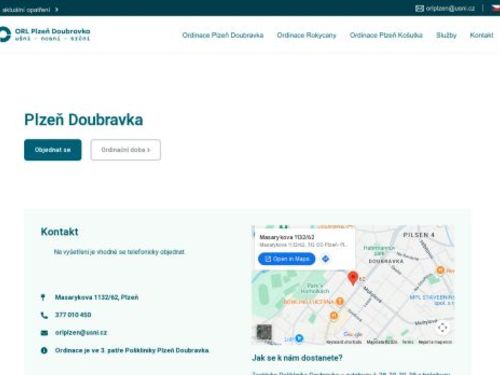
Task: Click the 'PILSEN 4' district label on the map
Action: pos(419,235)
